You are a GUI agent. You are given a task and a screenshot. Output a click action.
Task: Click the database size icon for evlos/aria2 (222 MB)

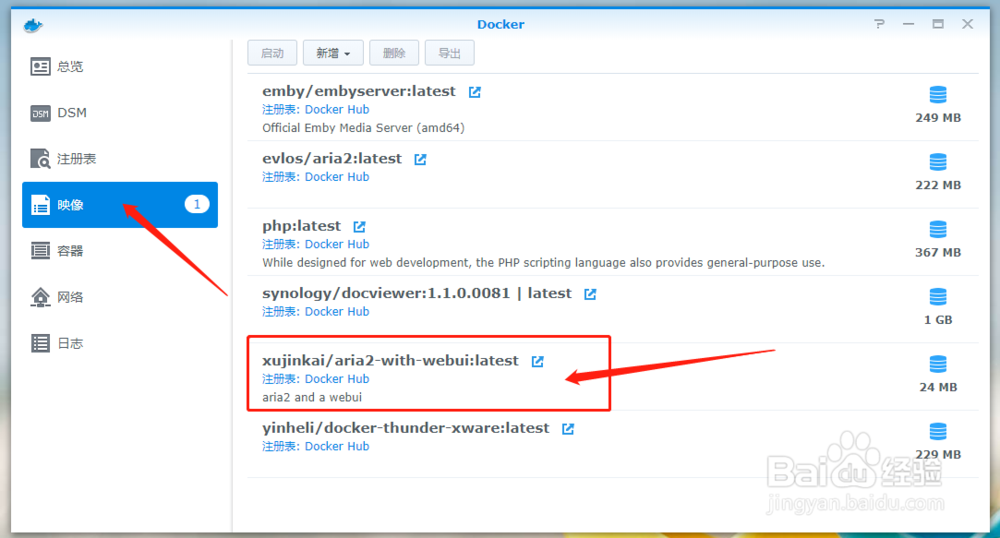(x=938, y=162)
